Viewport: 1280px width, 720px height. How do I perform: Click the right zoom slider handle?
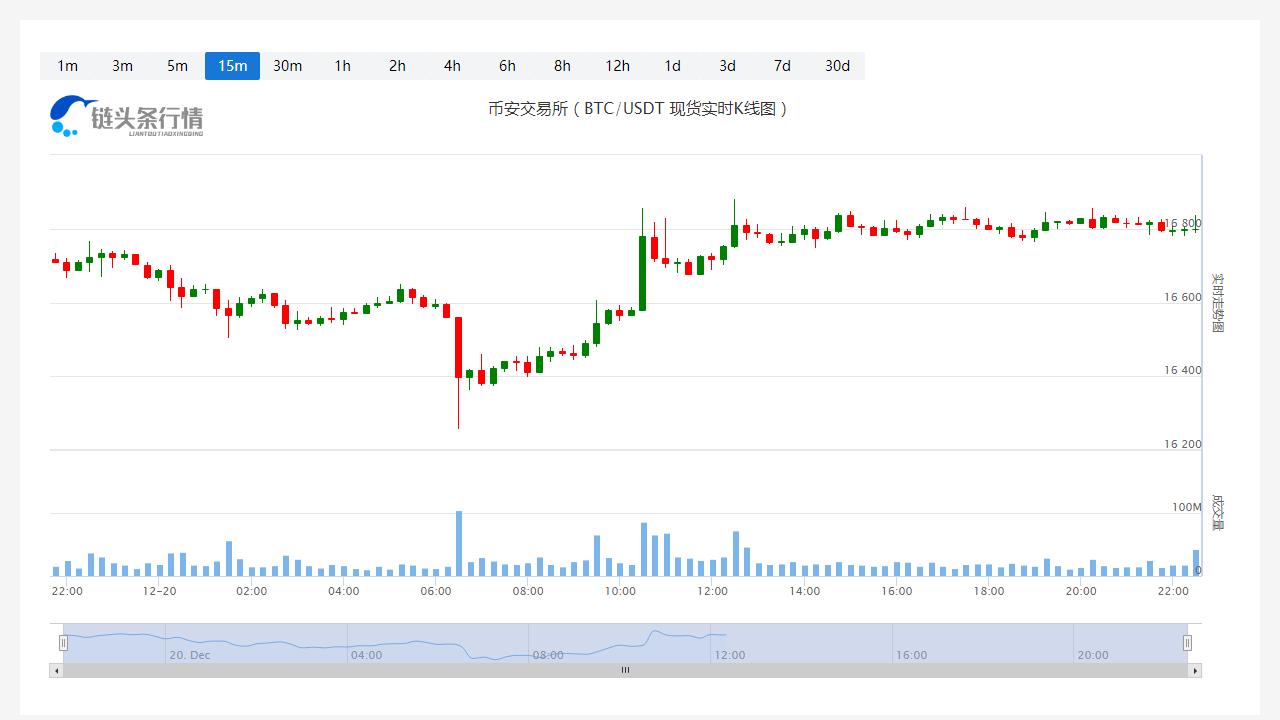coord(1187,643)
